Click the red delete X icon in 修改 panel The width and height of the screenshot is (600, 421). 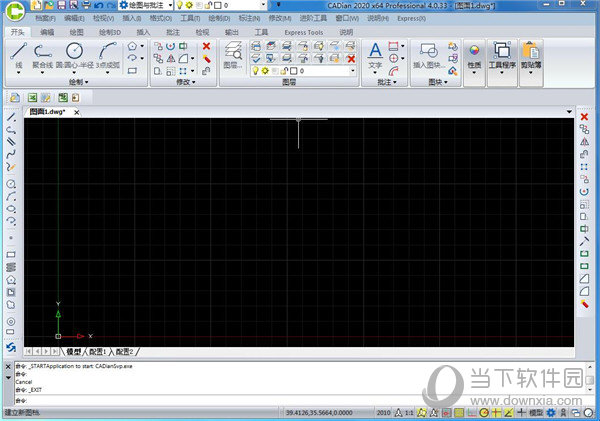[x=206, y=46]
